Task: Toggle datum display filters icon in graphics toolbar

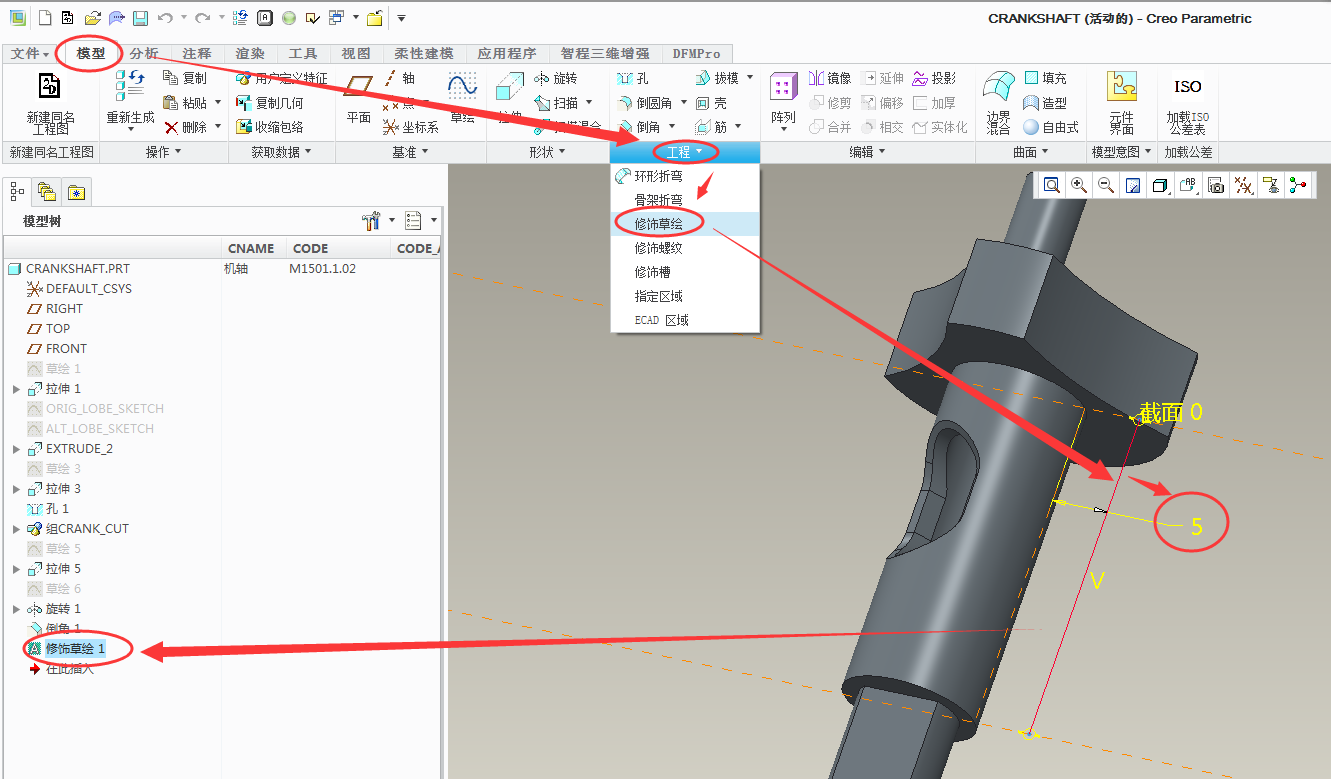Action: point(1243,185)
